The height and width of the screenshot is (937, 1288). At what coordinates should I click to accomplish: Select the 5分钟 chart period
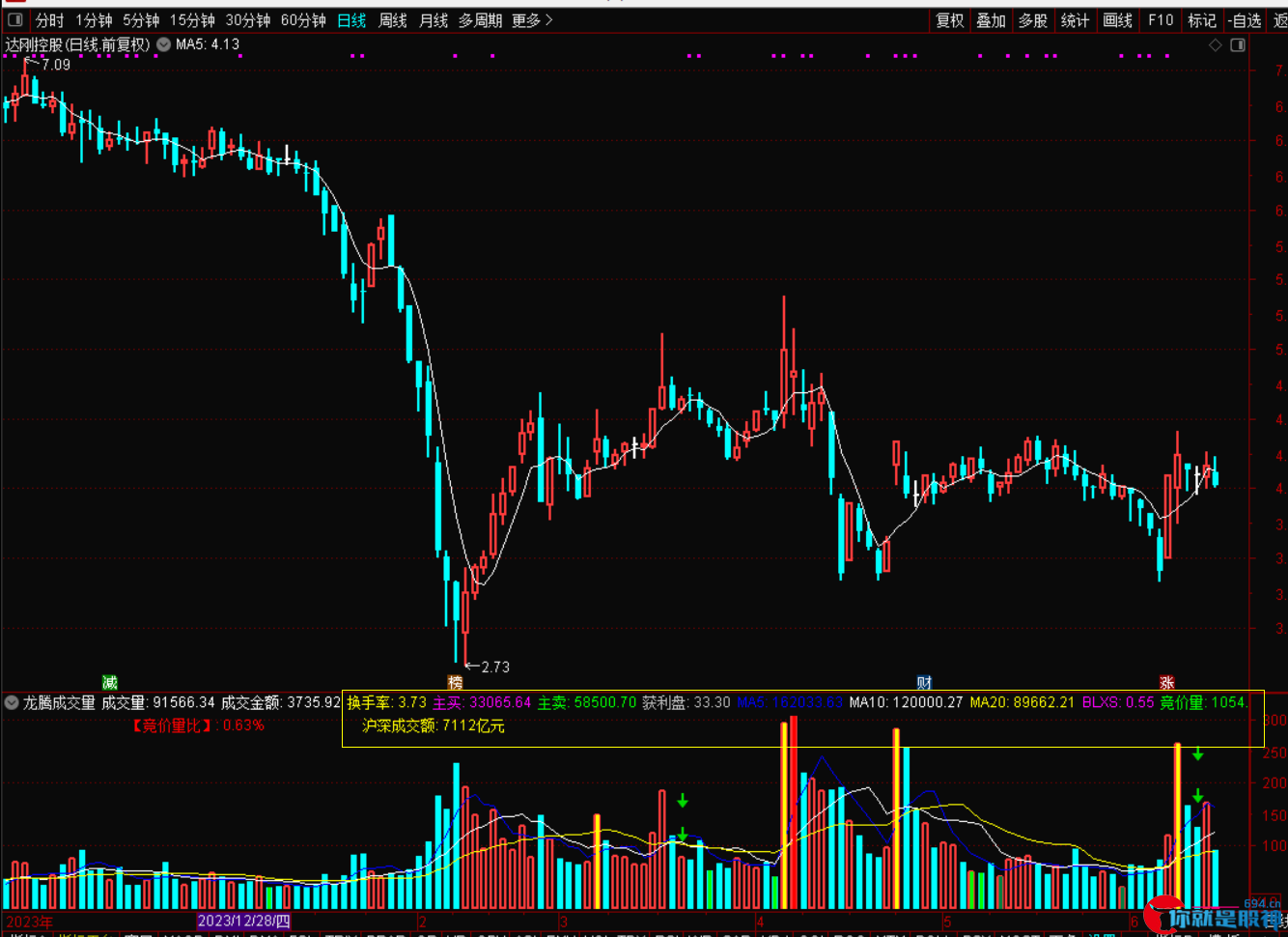[141, 20]
